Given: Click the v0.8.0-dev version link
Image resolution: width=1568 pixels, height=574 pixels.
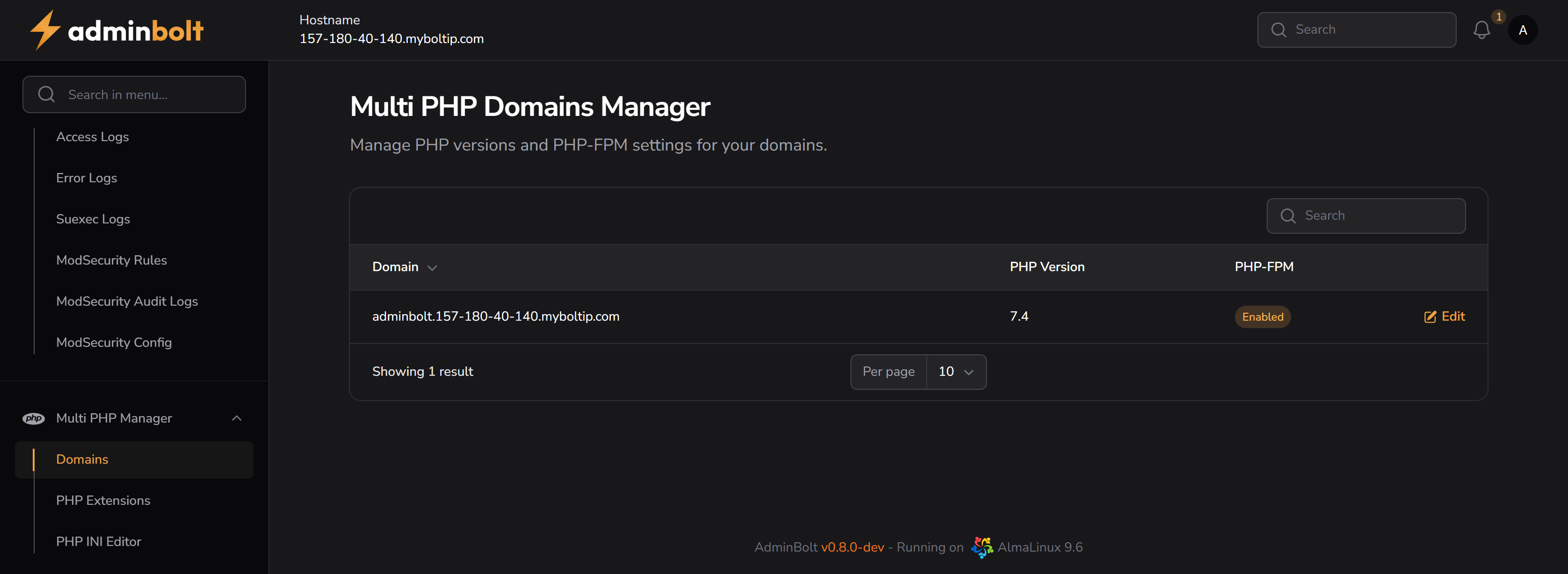Looking at the screenshot, I should (852, 546).
